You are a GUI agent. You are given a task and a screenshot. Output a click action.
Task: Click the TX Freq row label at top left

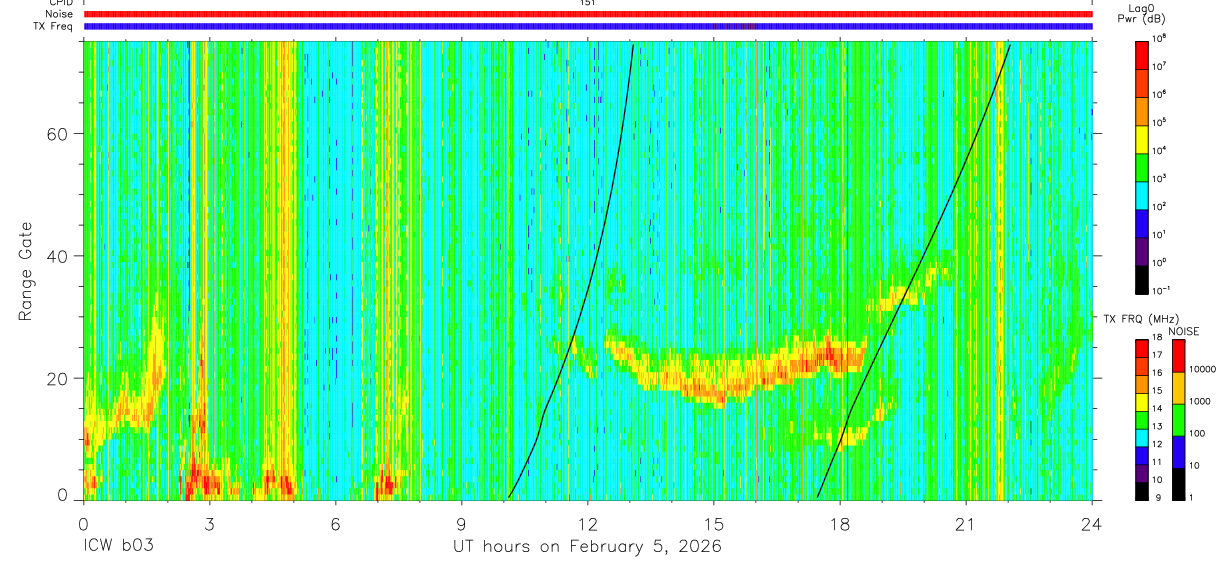pyautogui.click(x=54, y=26)
